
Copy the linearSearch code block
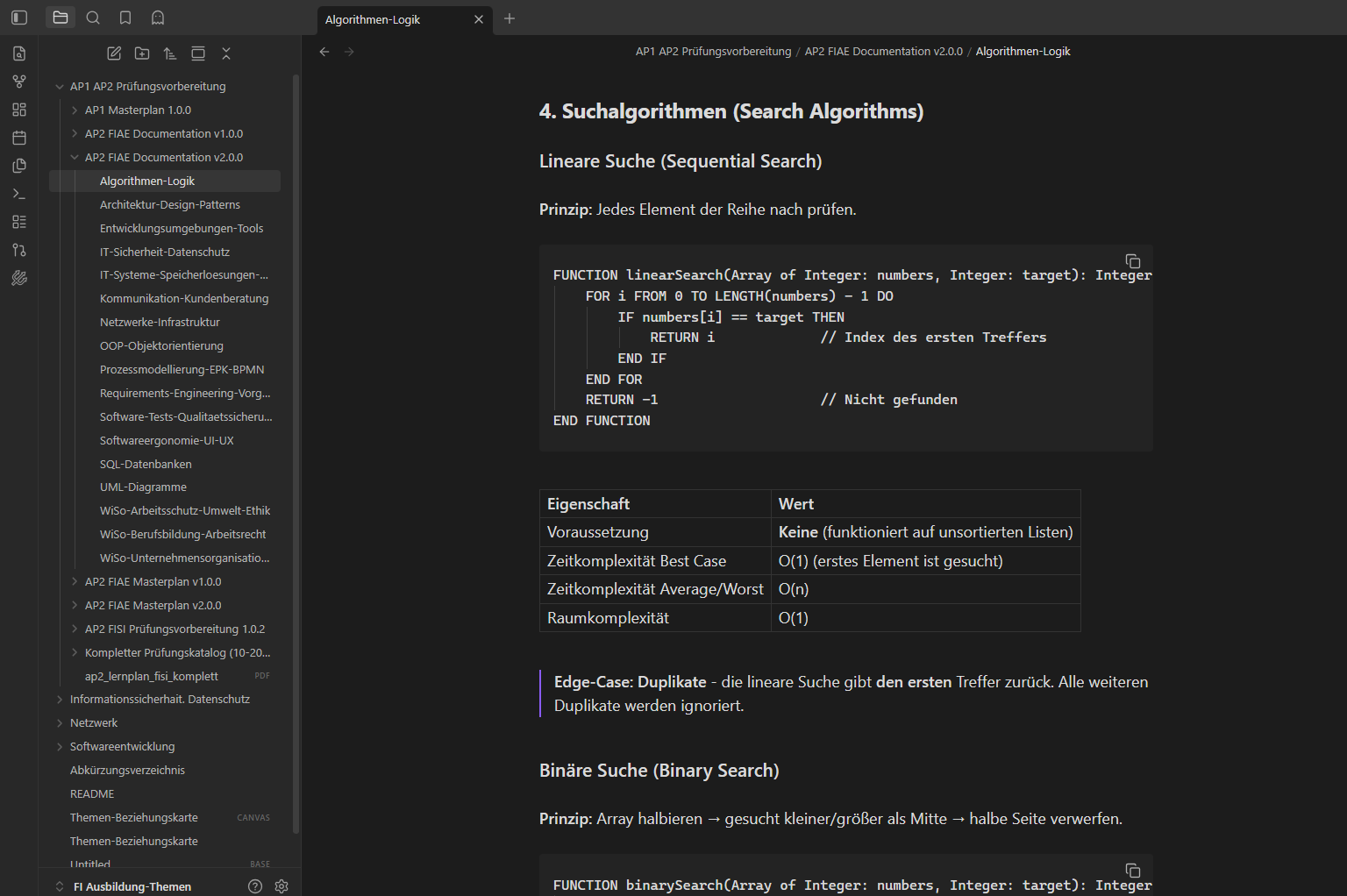[1133, 261]
